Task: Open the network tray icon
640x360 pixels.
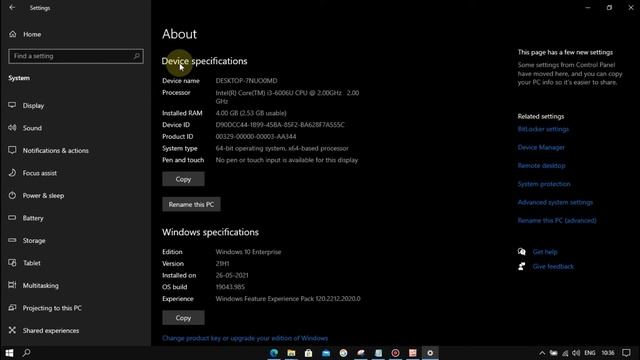Action: 565,353
